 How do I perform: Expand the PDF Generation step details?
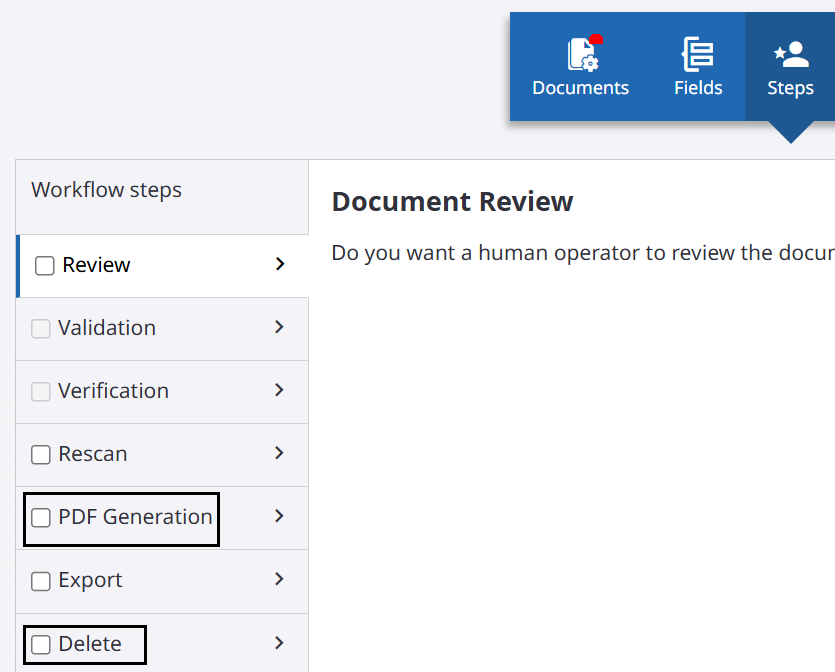(x=279, y=518)
